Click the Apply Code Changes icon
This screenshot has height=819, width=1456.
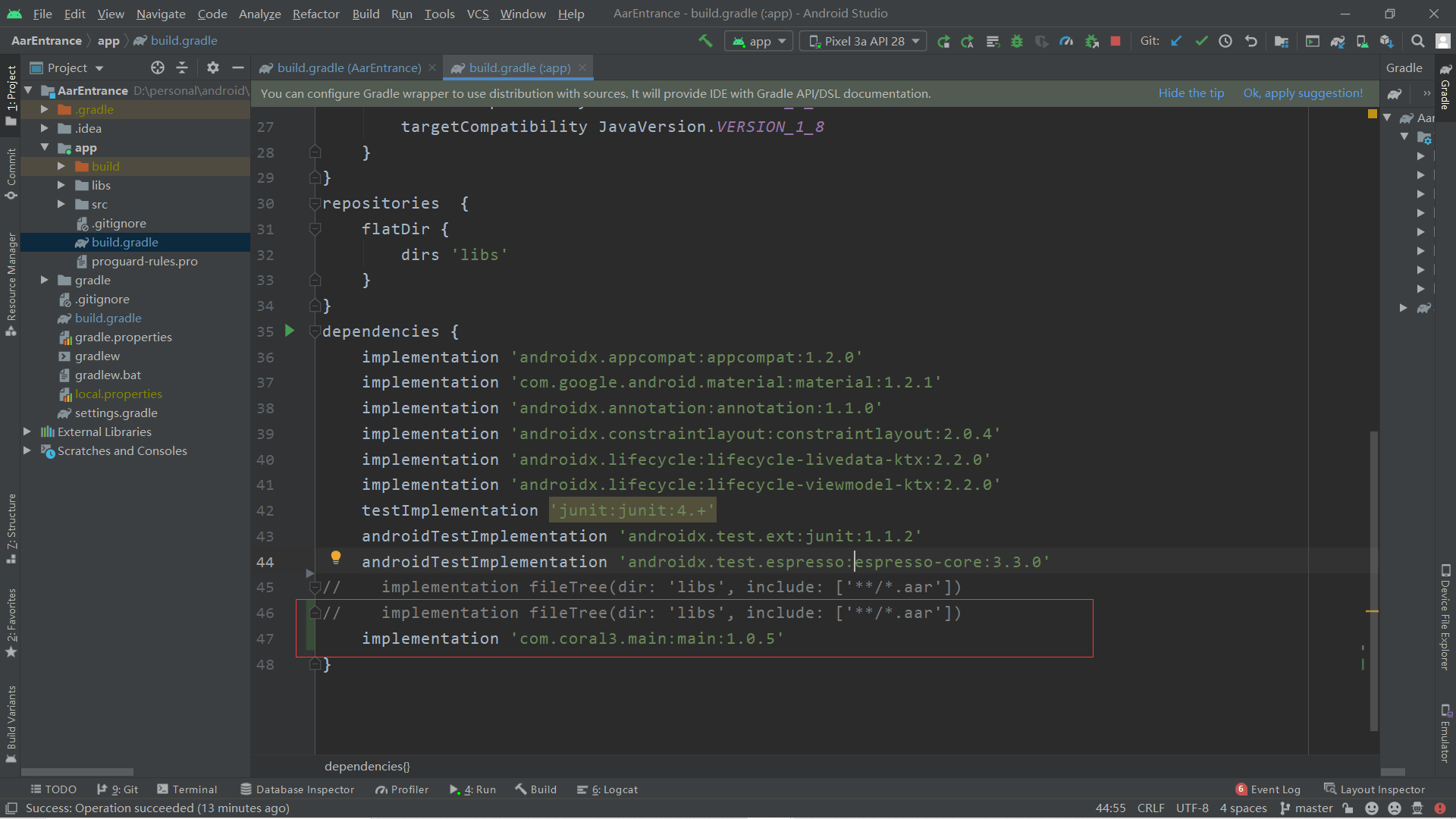[x=993, y=42]
